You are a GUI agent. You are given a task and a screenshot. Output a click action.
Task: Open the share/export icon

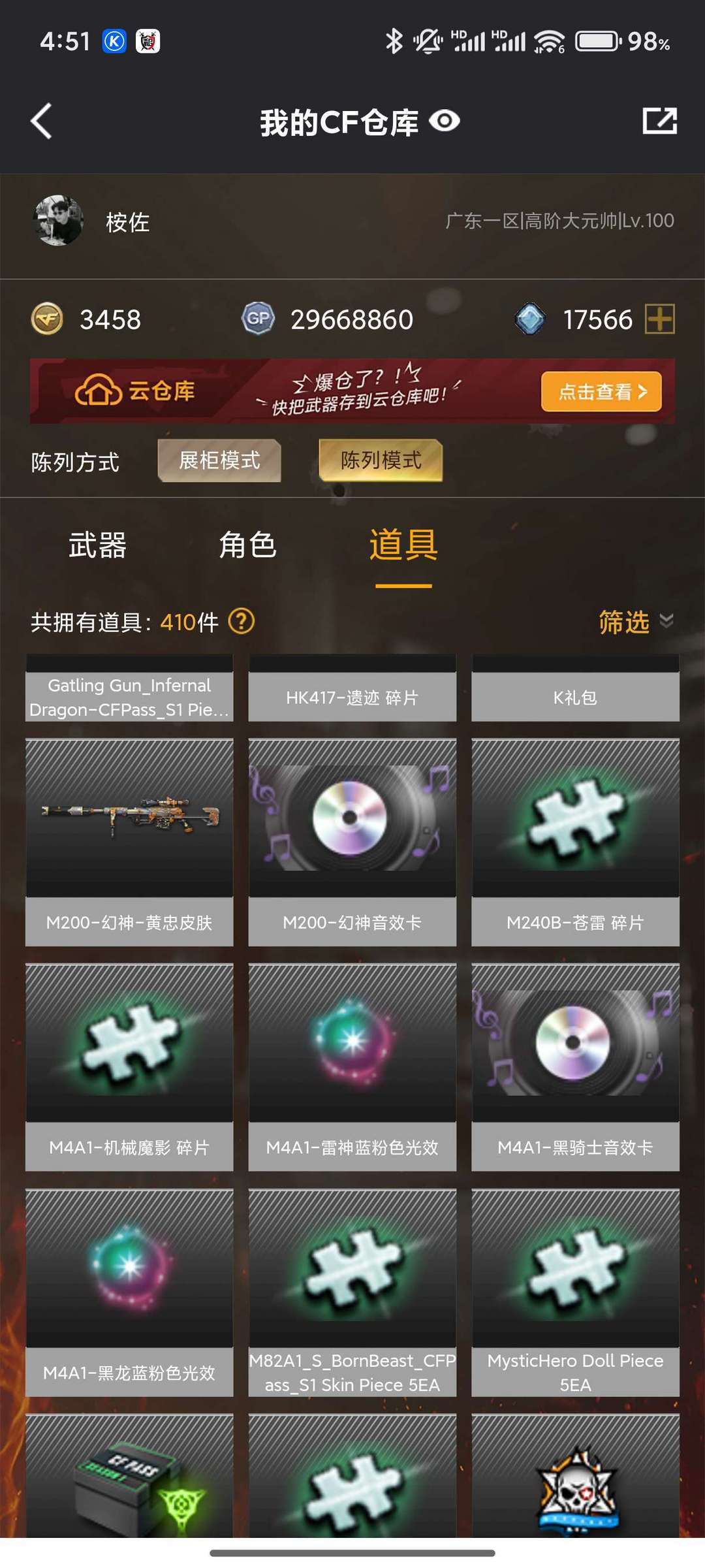[659, 121]
